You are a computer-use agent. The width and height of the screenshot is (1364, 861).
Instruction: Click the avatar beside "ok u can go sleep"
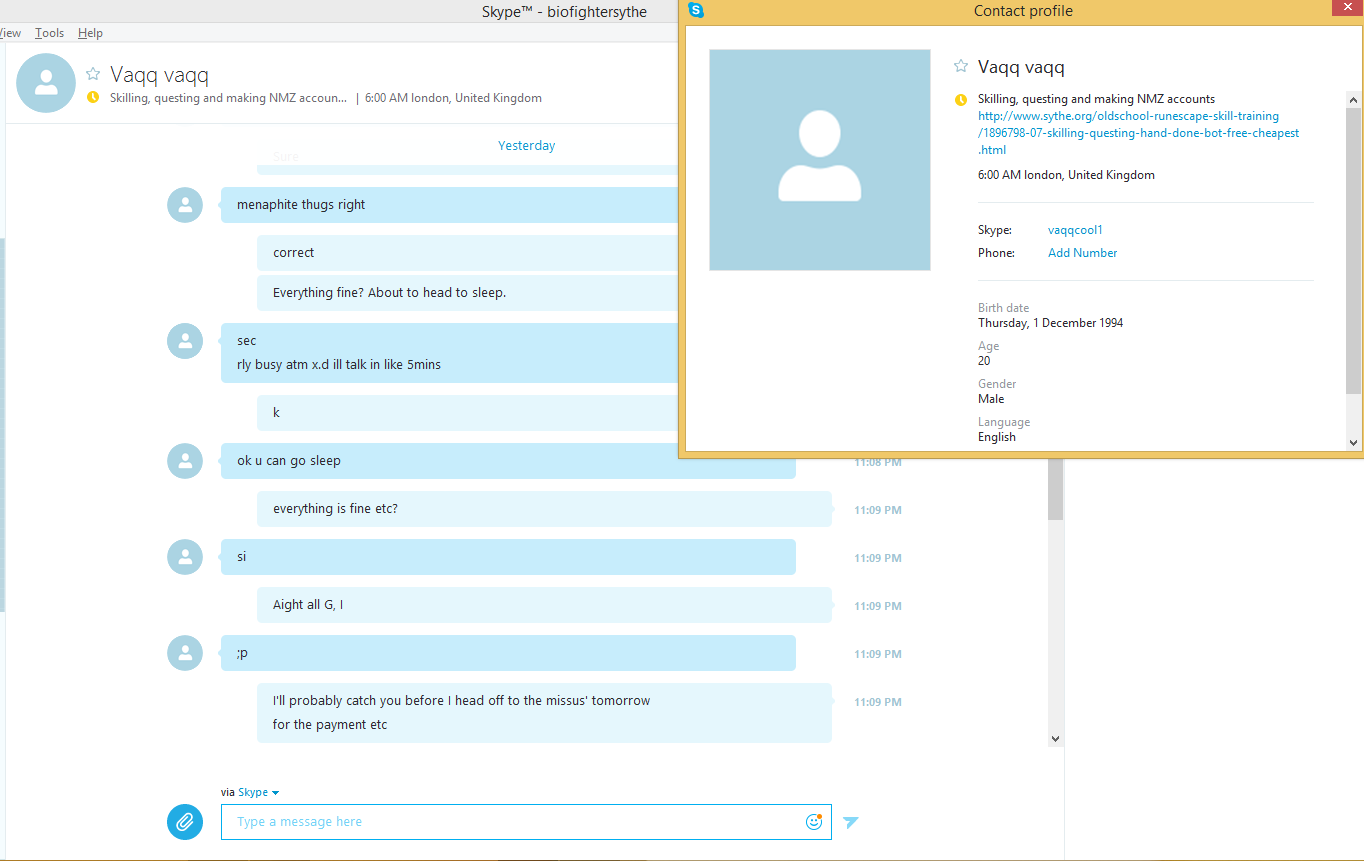pyautogui.click(x=185, y=461)
